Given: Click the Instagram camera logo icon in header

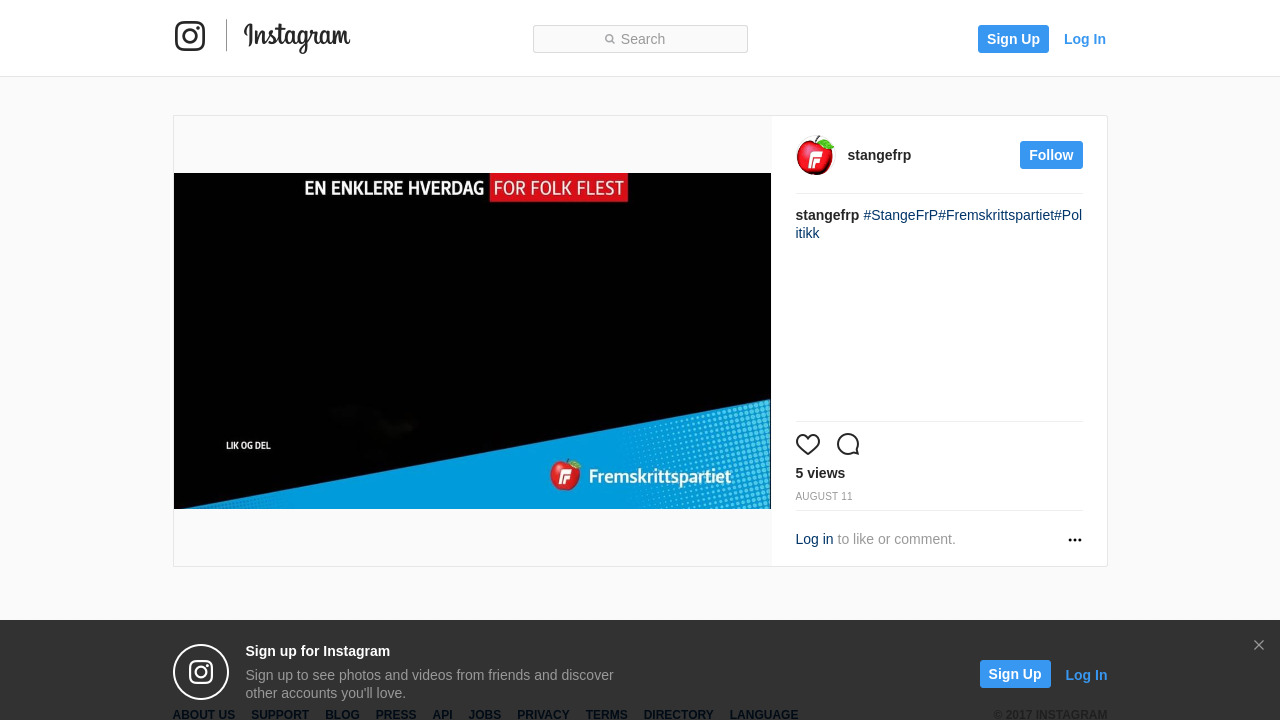Looking at the screenshot, I should (x=190, y=36).
